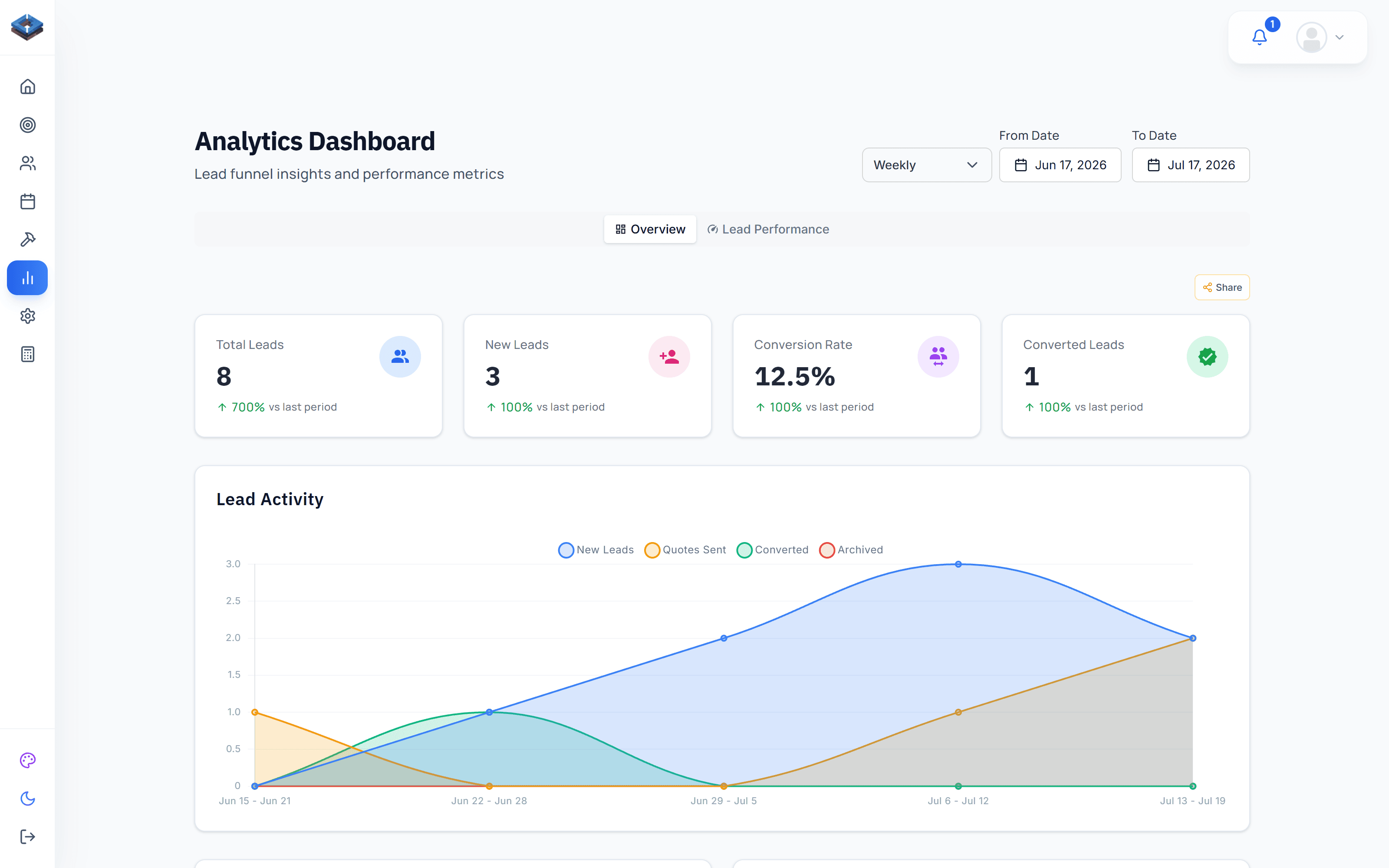Click the New Leads value 3
1389x868 pixels.
point(493,377)
